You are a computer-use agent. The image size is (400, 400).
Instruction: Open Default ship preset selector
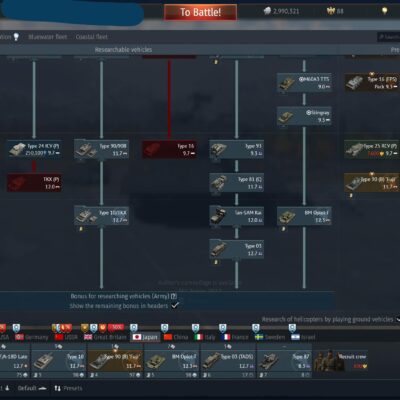(x=32, y=388)
